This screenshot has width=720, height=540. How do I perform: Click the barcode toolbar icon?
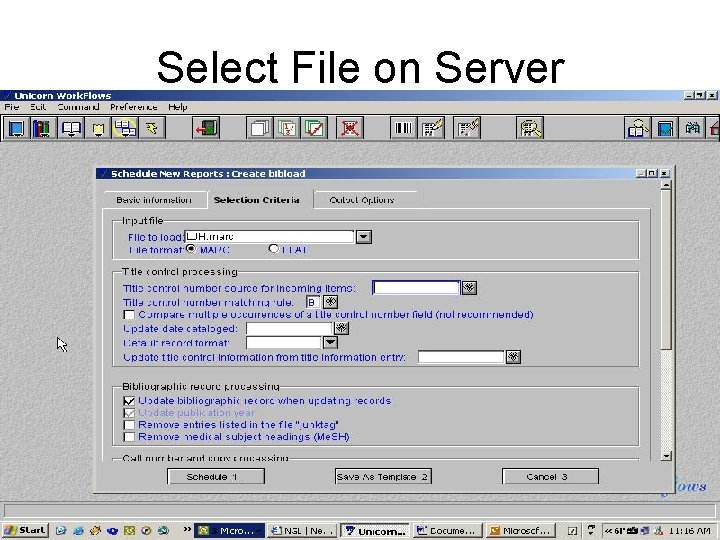point(403,128)
